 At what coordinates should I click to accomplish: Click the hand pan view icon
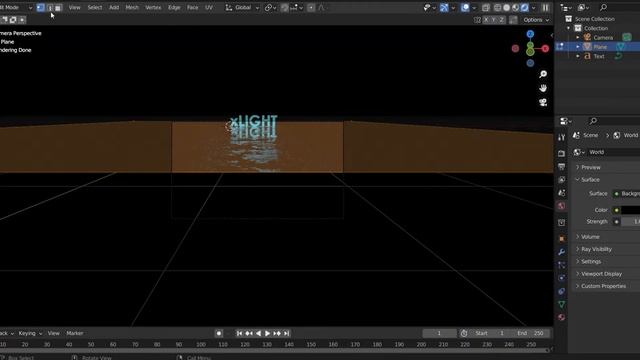[543, 88]
